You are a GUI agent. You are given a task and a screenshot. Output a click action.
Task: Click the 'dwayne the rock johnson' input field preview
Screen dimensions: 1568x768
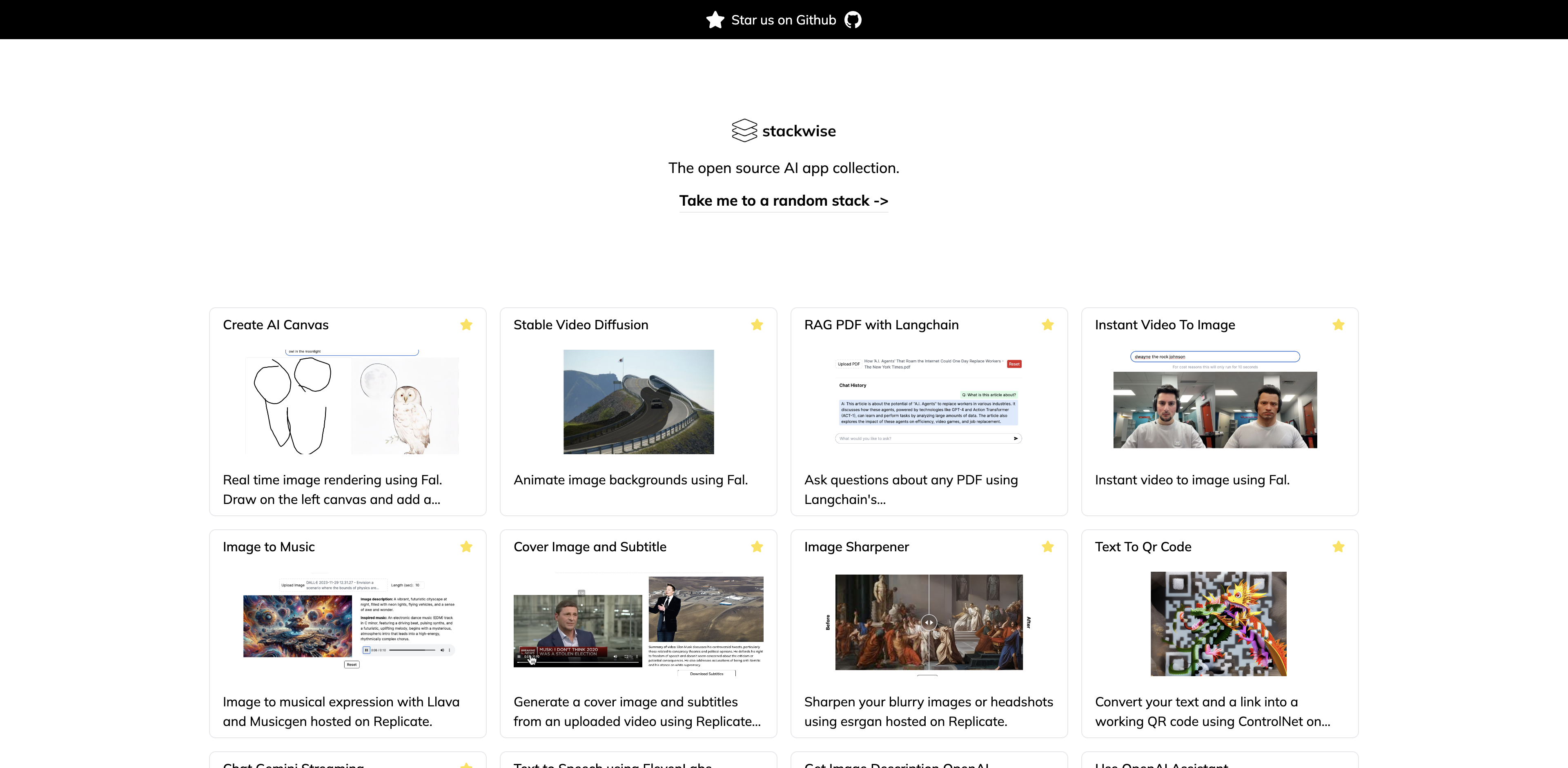click(1215, 357)
